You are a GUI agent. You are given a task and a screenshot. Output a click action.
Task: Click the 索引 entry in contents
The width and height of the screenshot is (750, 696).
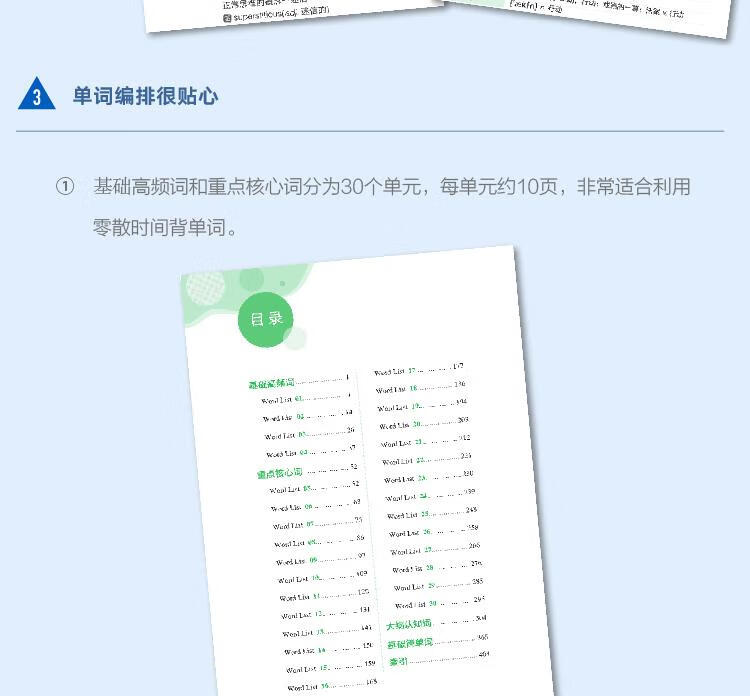(399, 661)
